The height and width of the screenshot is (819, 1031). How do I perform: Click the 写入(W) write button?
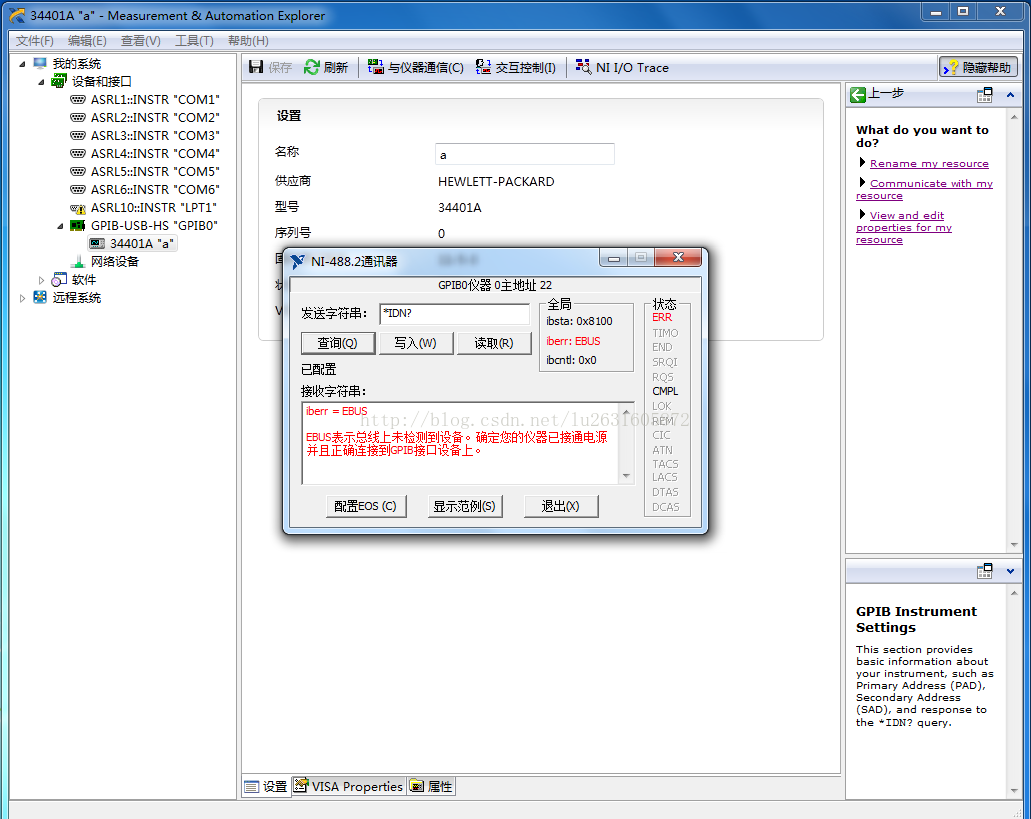click(x=416, y=343)
